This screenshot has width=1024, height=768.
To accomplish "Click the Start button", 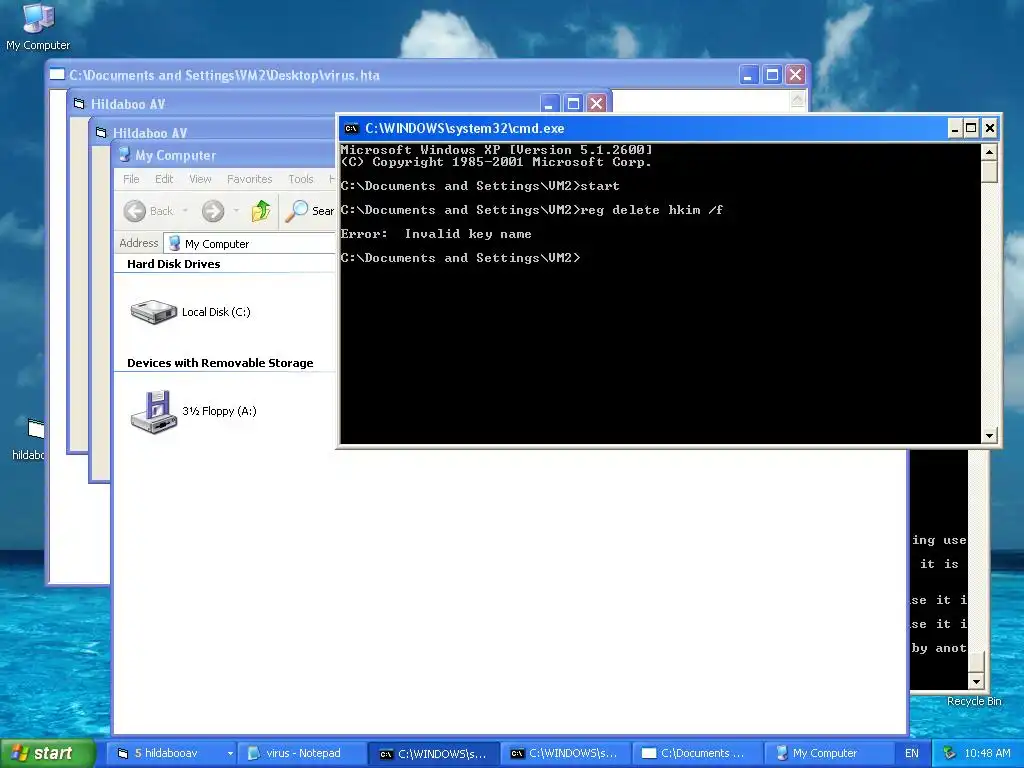I will [47, 753].
